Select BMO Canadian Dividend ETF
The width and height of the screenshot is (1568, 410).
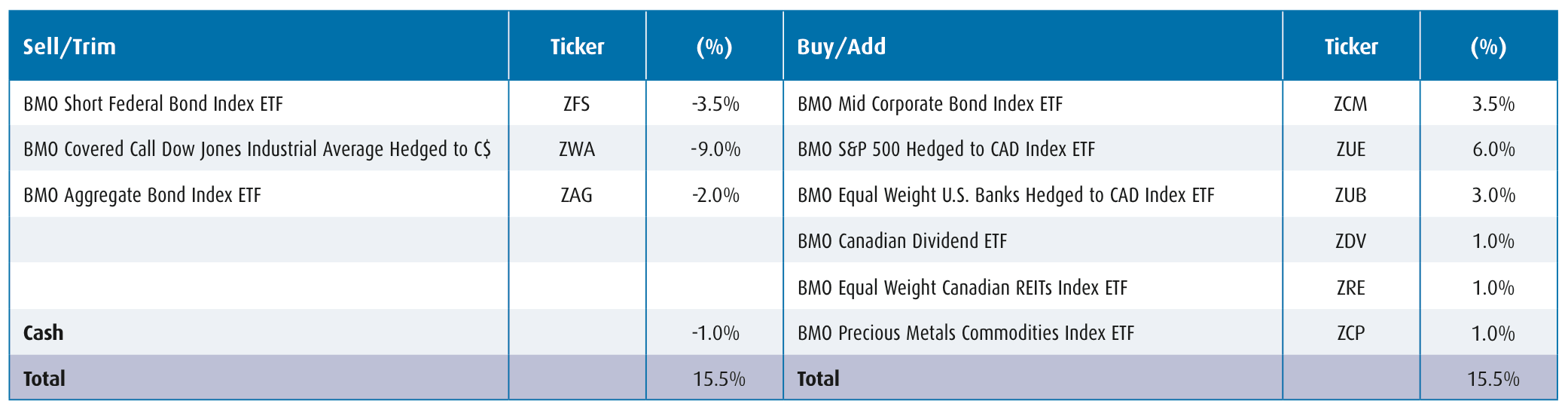coord(901,241)
